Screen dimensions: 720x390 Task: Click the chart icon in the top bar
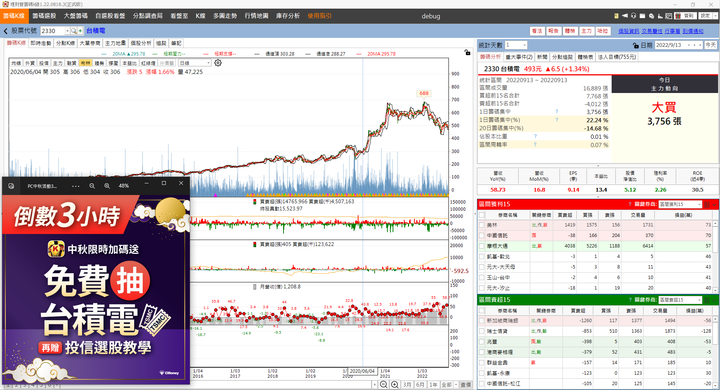coord(660,16)
